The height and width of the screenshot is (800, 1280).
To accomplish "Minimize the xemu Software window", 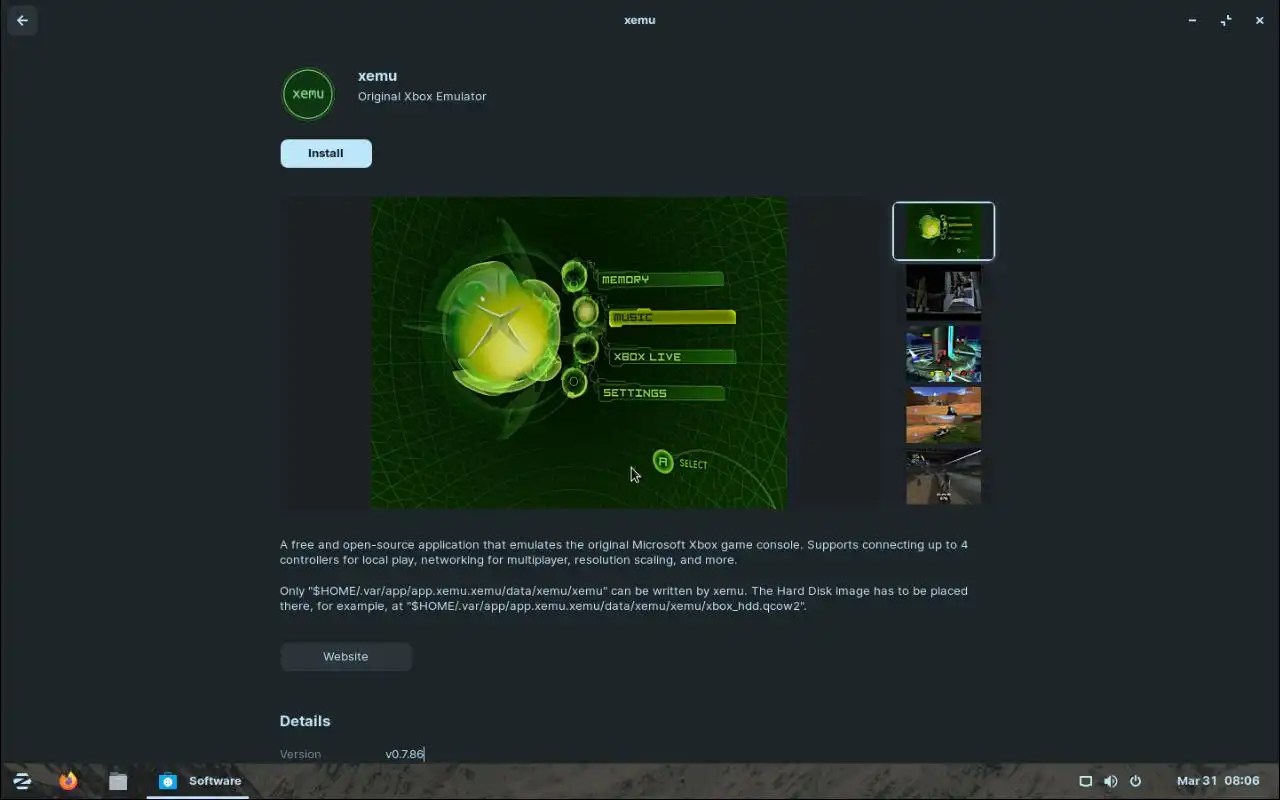I will click(x=1192, y=20).
